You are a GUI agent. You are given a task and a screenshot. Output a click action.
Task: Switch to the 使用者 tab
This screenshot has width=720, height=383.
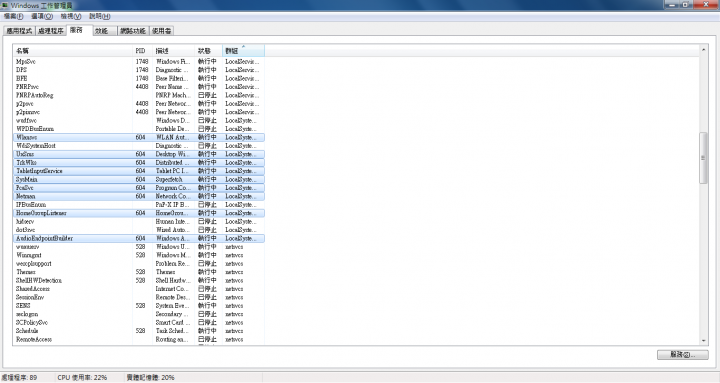coord(162,31)
